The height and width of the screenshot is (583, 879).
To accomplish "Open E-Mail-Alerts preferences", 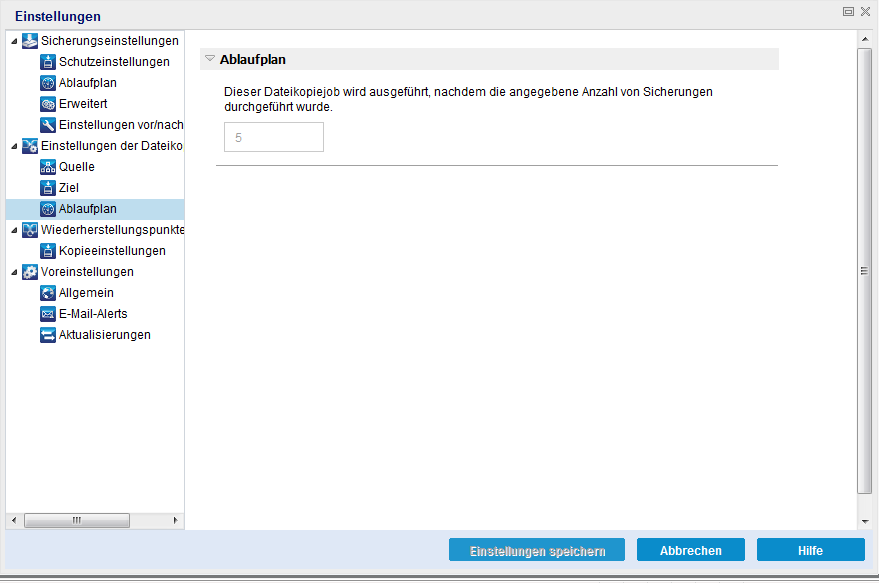I will [93, 314].
